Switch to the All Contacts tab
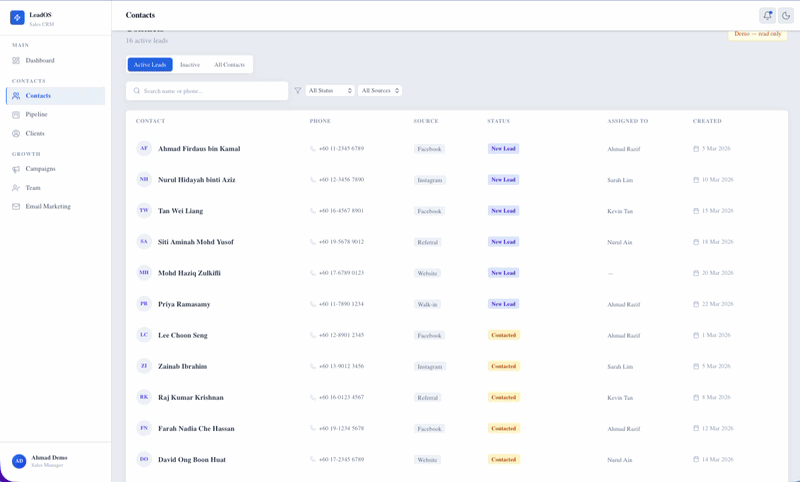The height and width of the screenshot is (482, 800). coord(229,65)
